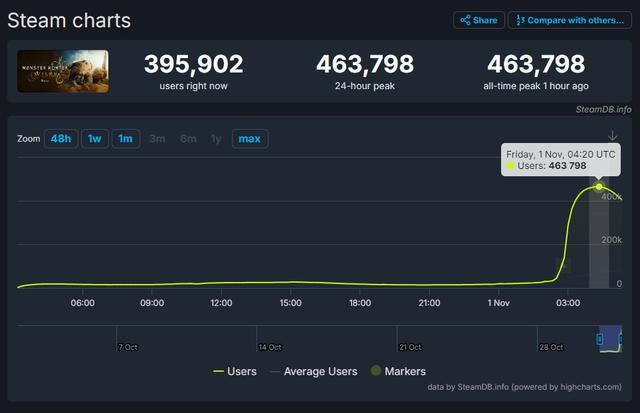The height and width of the screenshot is (413, 640).
Task: Select the 1w zoom range
Action: click(x=95, y=139)
